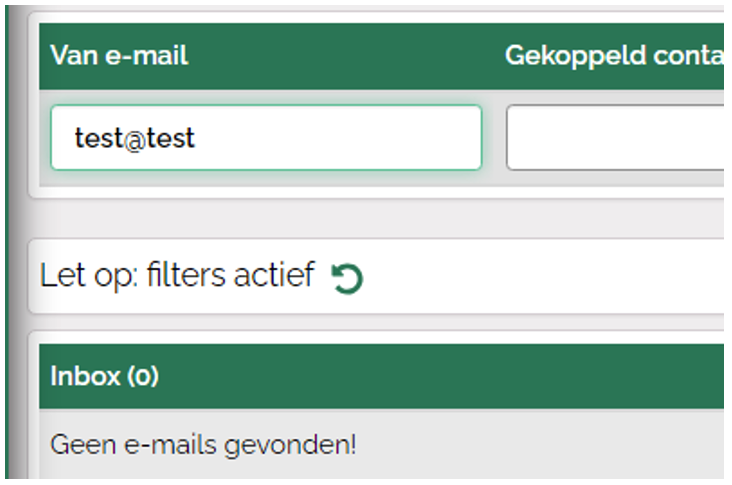The image size is (732, 485).
Task: Click the word 'actief' in the filter notice
Action: coord(276,275)
